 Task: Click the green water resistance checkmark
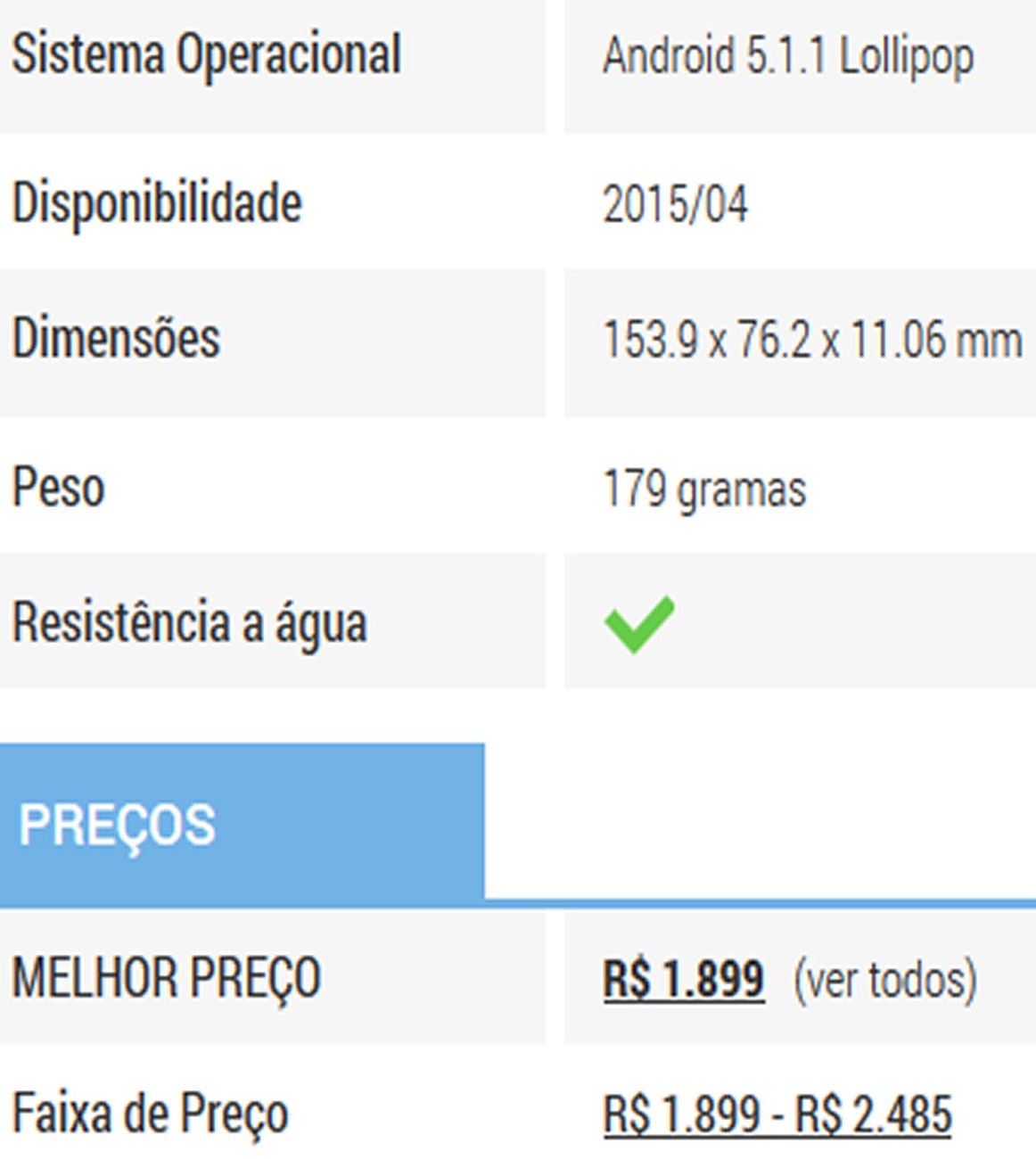pyautogui.click(x=638, y=624)
